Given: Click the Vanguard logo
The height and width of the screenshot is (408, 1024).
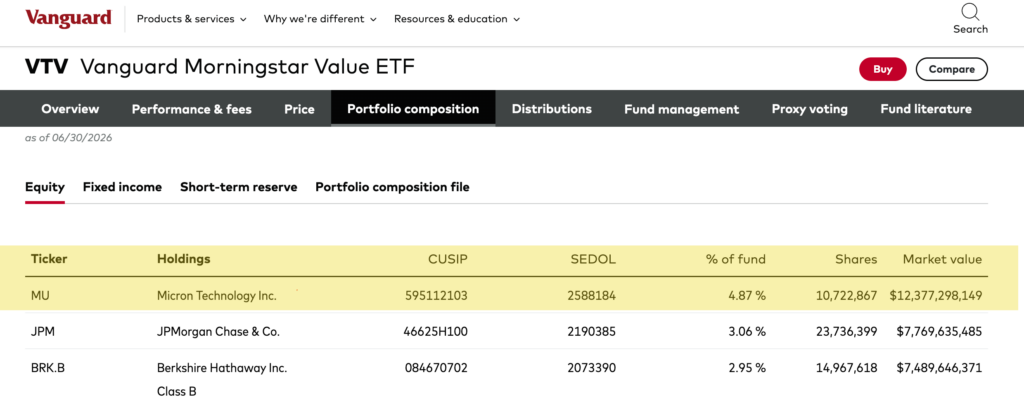Looking at the screenshot, I should point(69,18).
